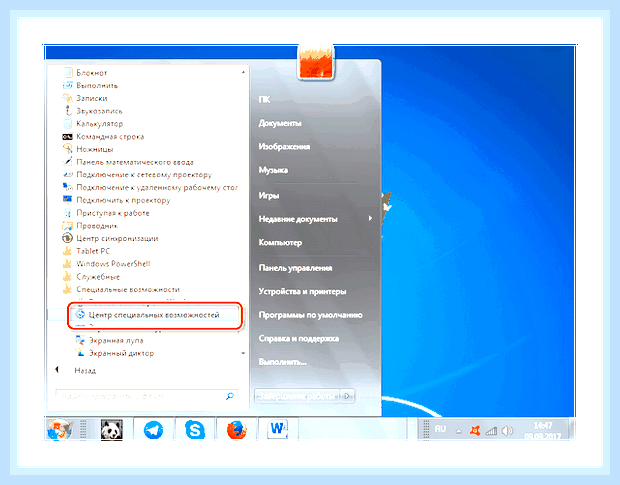Open Документы from the Start menu
Image resolution: width=620 pixels, height=485 pixels.
280,123
